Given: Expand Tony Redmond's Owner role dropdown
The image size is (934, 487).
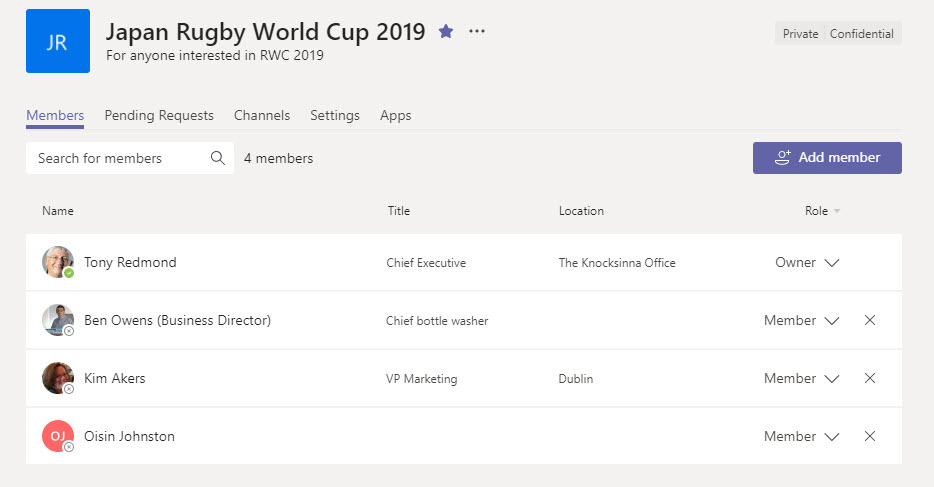Looking at the screenshot, I should tap(831, 263).
